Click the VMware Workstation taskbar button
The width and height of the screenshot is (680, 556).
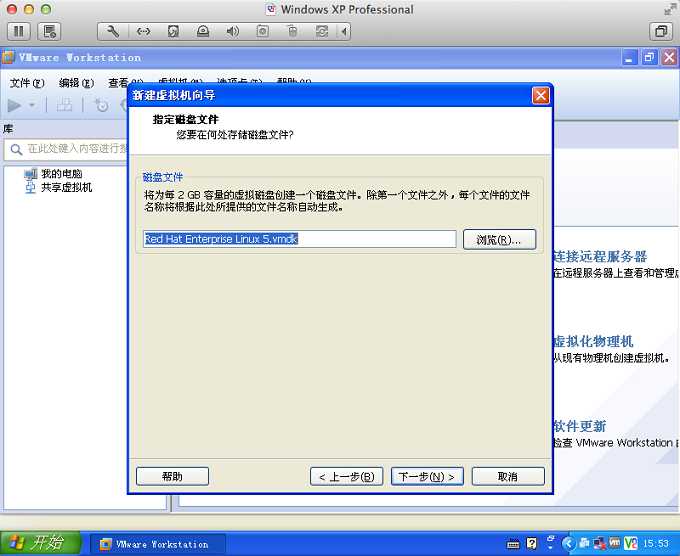(x=157, y=544)
